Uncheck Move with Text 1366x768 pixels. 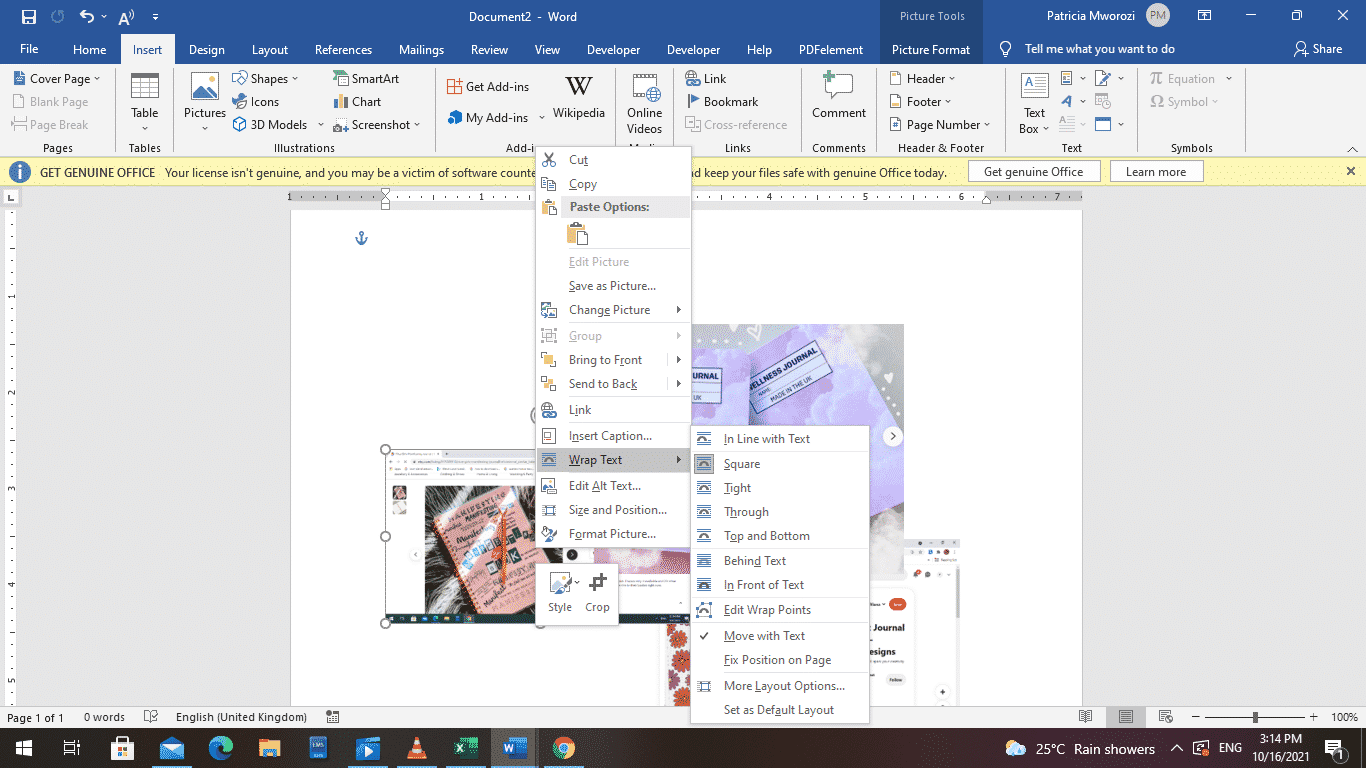click(x=764, y=635)
